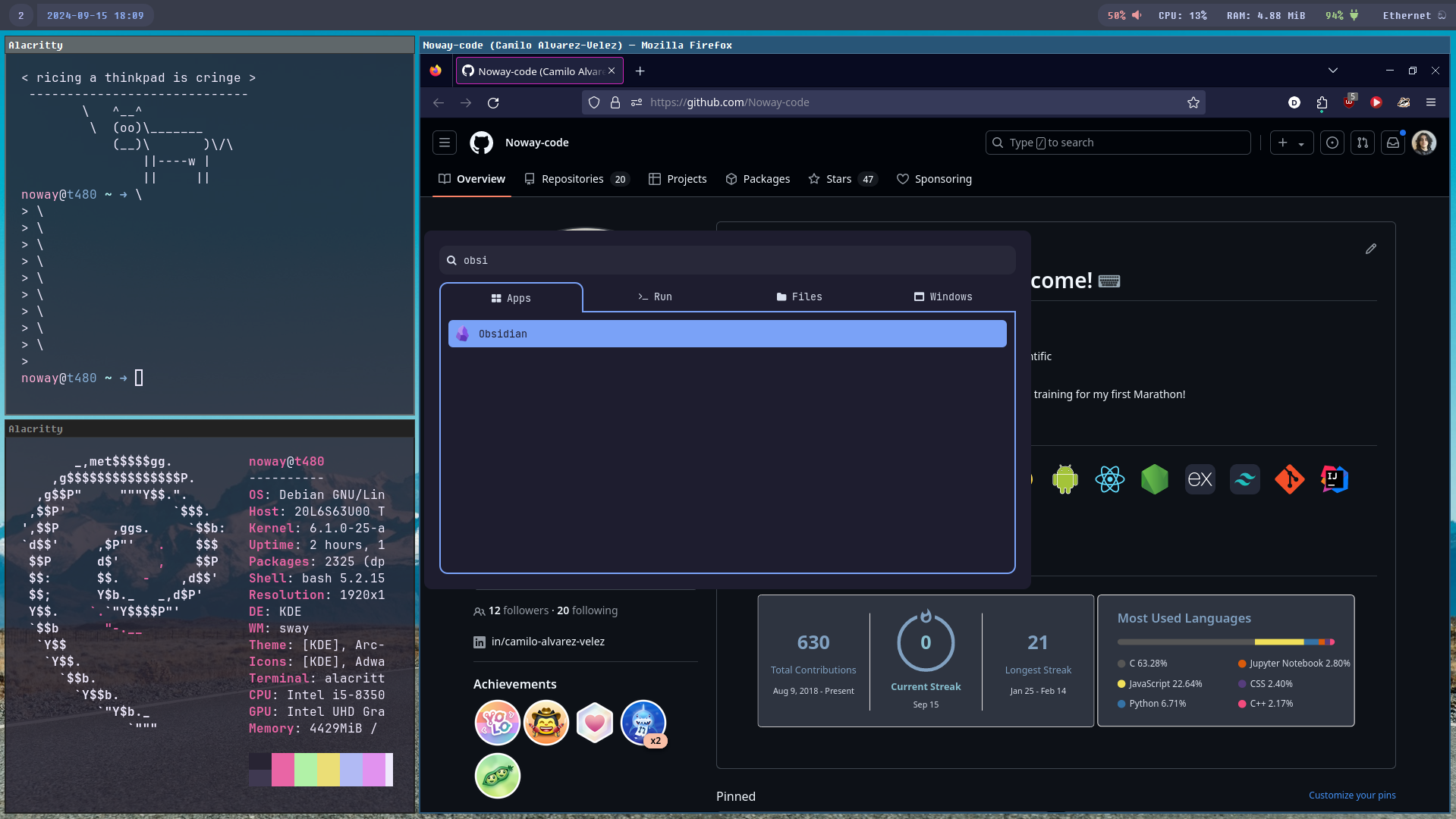Bookmark this page with the star icon
The image size is (1456, 819).
1193,102
